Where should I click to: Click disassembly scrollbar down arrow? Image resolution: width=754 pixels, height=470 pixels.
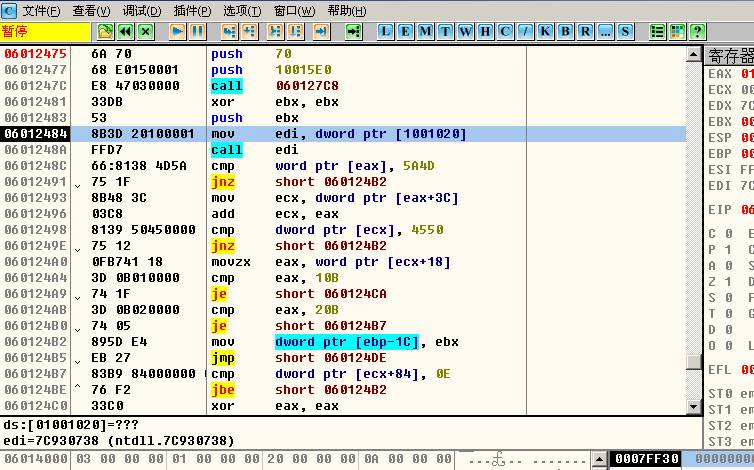[693, 406]
